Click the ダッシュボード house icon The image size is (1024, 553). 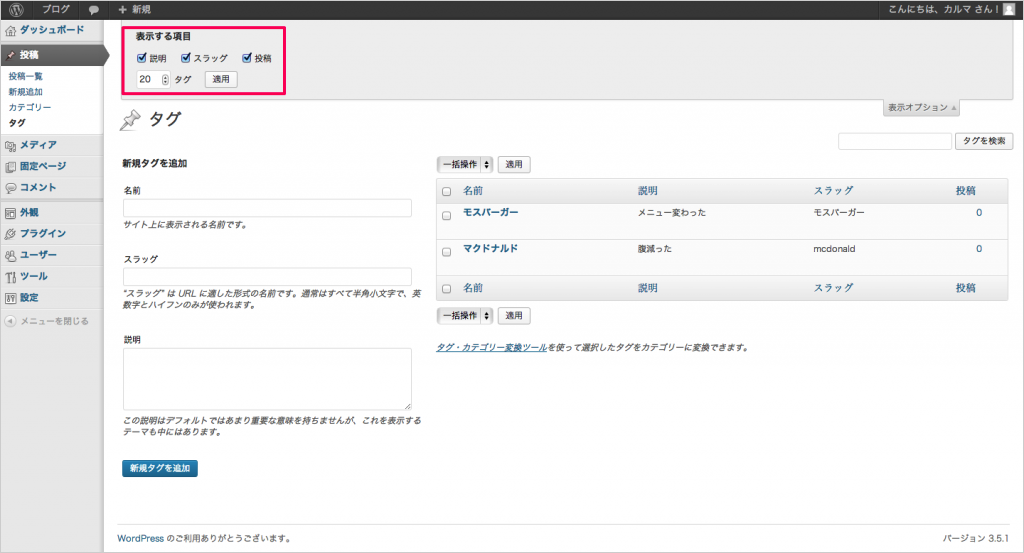[x=10, y=31]
